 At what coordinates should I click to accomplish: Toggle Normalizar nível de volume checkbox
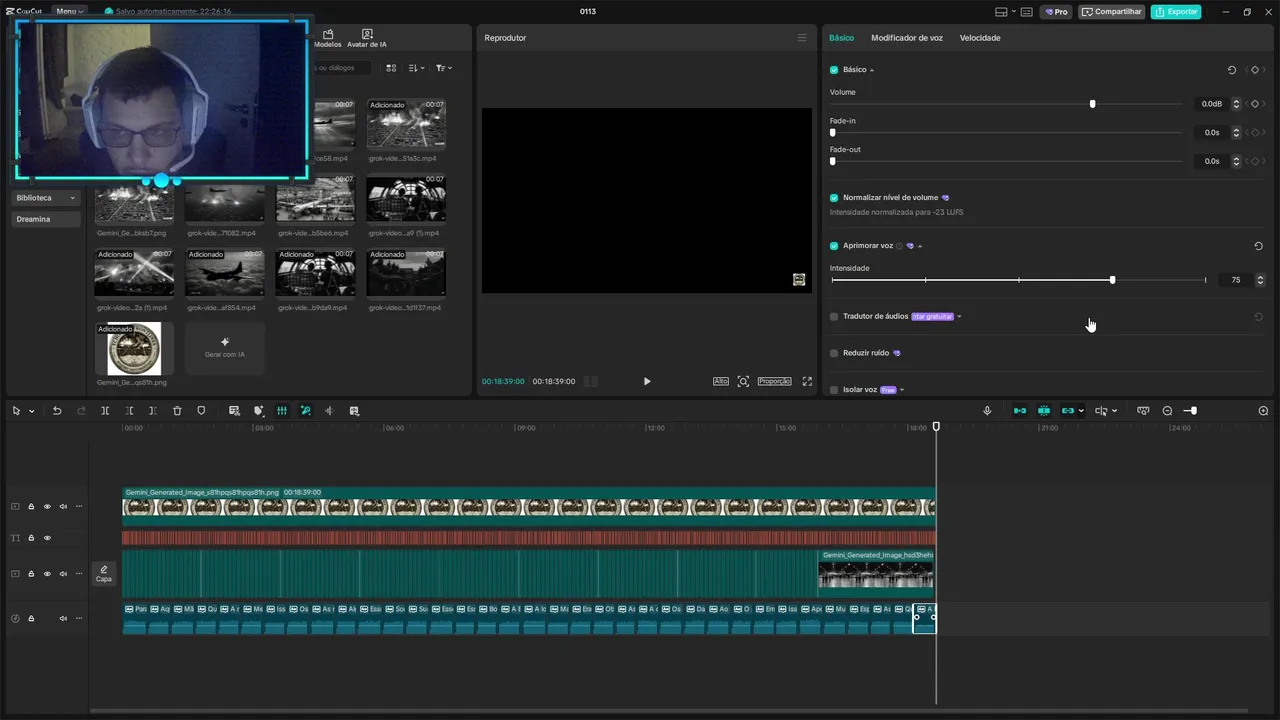(834, 198)
